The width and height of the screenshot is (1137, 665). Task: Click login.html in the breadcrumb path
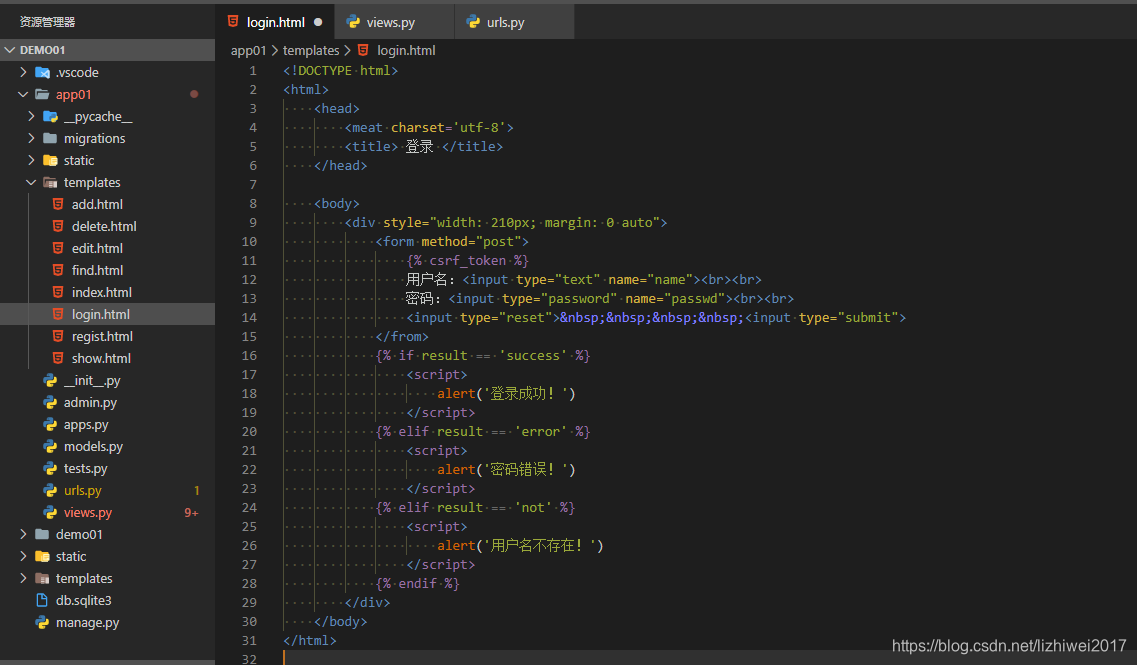(406, 50)
